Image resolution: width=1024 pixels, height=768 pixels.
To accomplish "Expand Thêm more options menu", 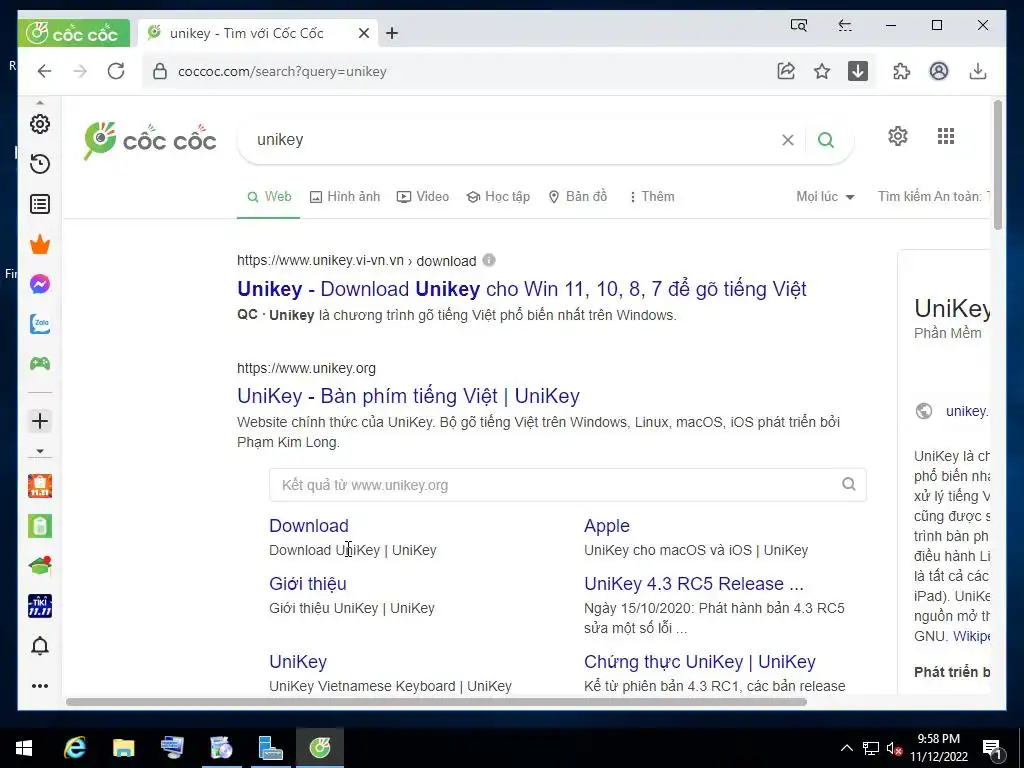I will 652,197.
